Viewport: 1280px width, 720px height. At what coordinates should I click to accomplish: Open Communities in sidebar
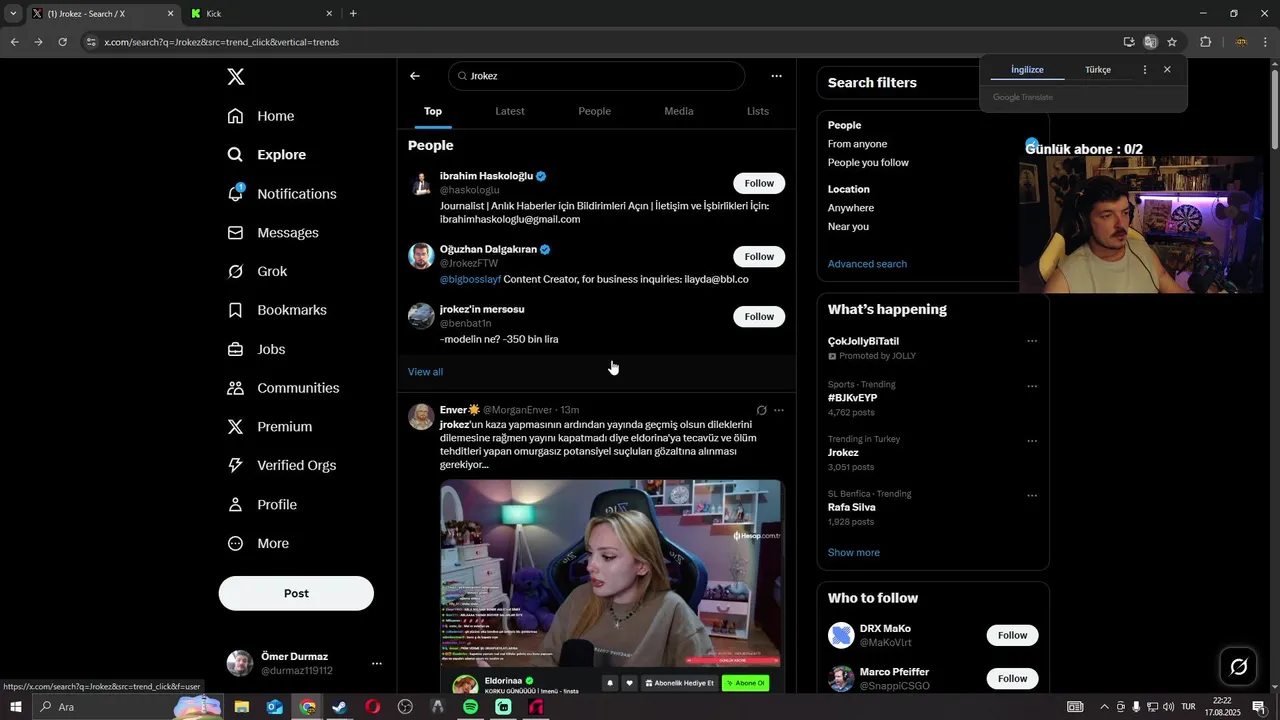tap(283, 388)
